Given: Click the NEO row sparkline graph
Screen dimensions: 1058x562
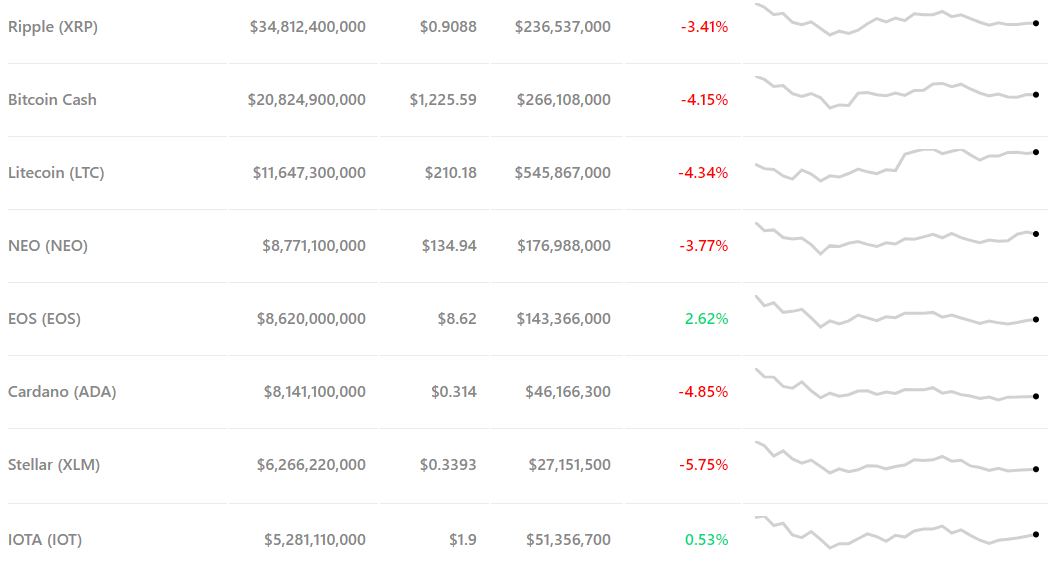Looking at the screenshot, I should click(896, 239).
